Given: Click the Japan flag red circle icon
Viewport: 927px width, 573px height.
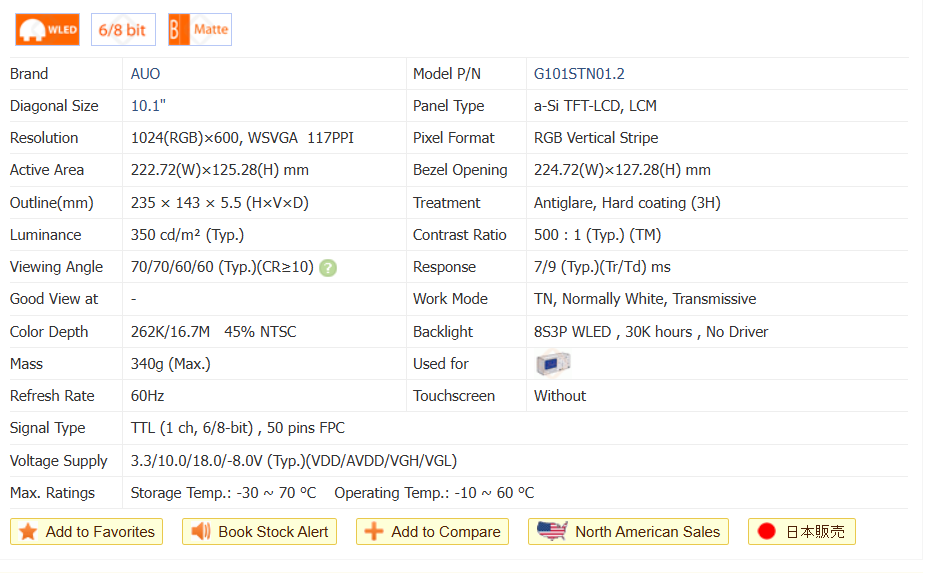Looking at the screenshot, I should tap(767, 532).
